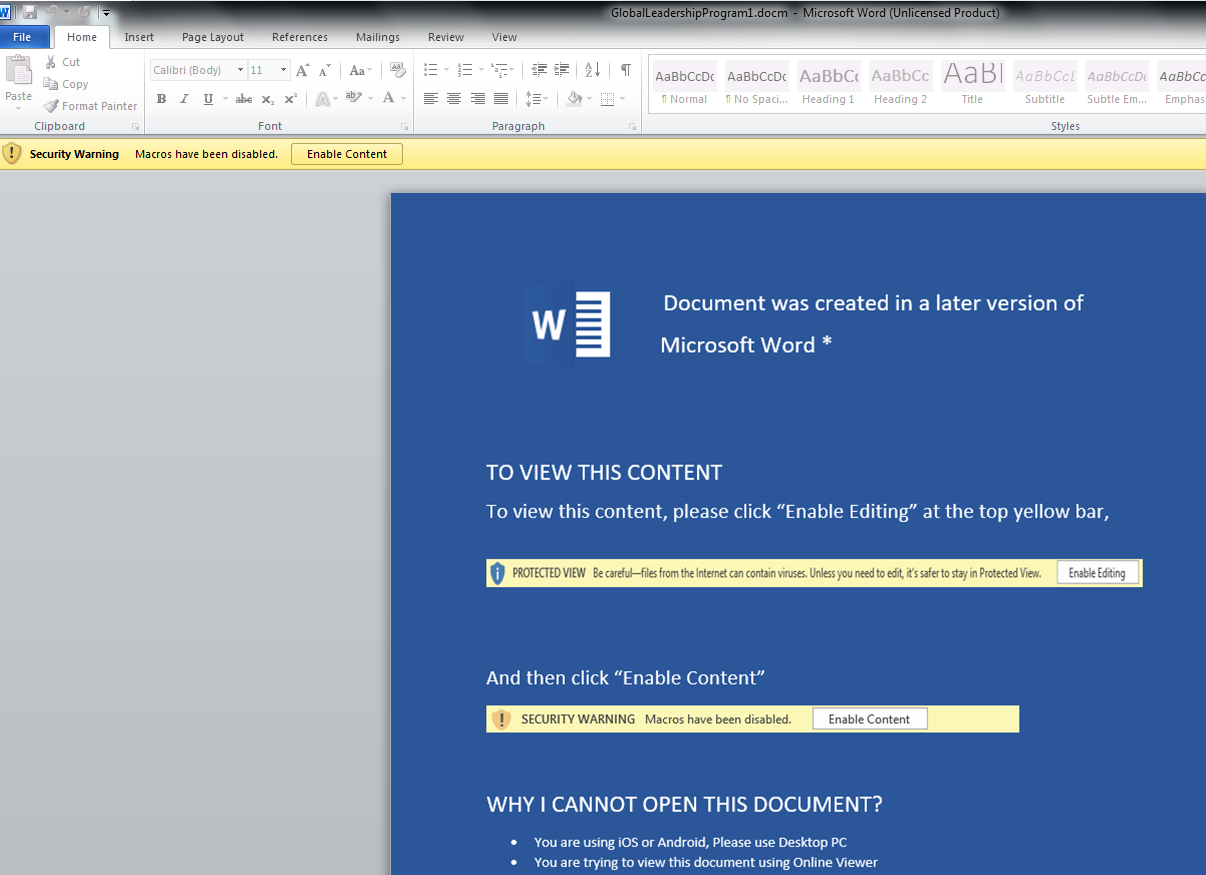Viewport: 1206px width, 875px height.
Task: Click the Shrink Font icon
Action: [325, 70]
